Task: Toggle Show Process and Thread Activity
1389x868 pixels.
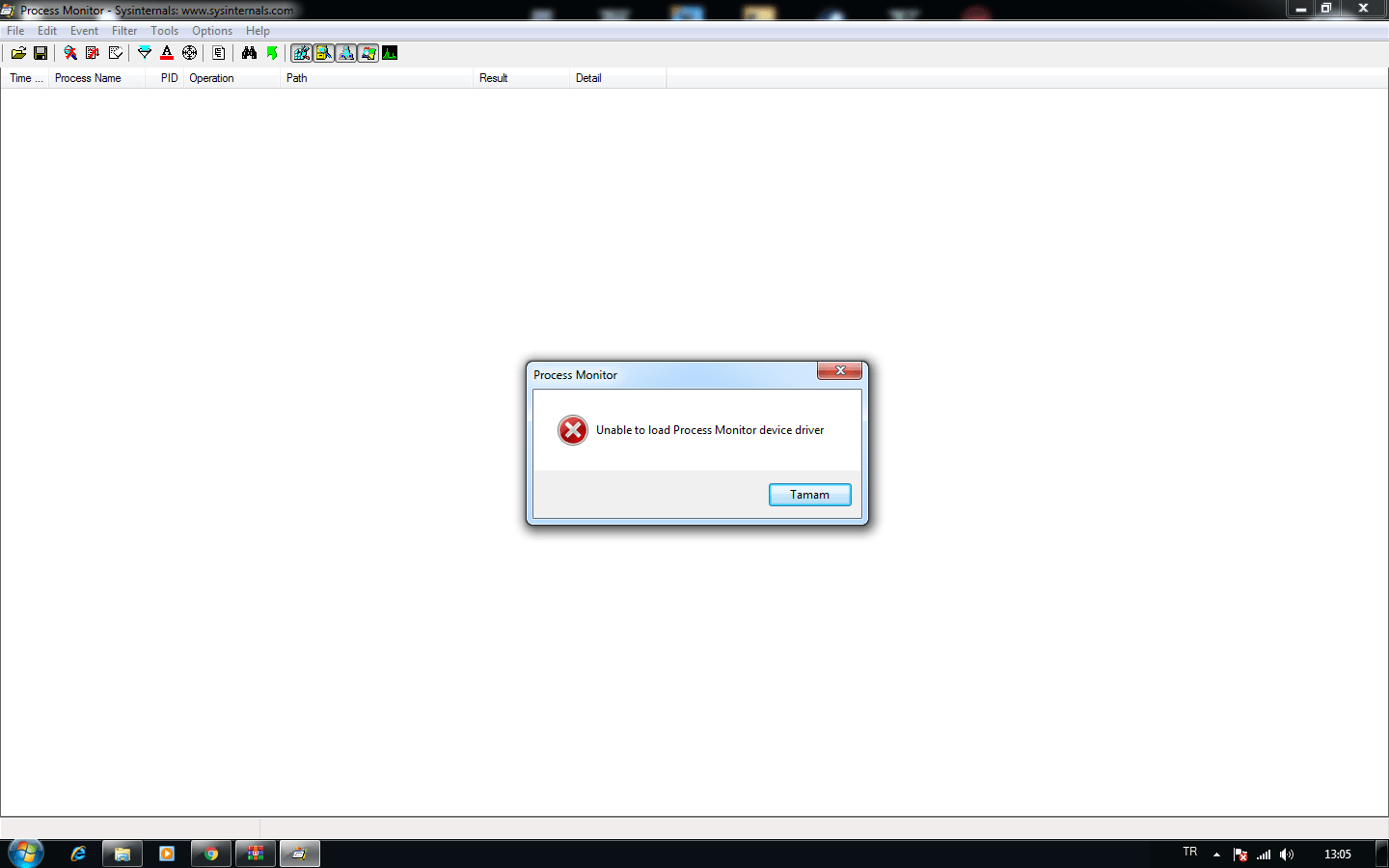Action: pyautogui.click(x=368, y=53)
